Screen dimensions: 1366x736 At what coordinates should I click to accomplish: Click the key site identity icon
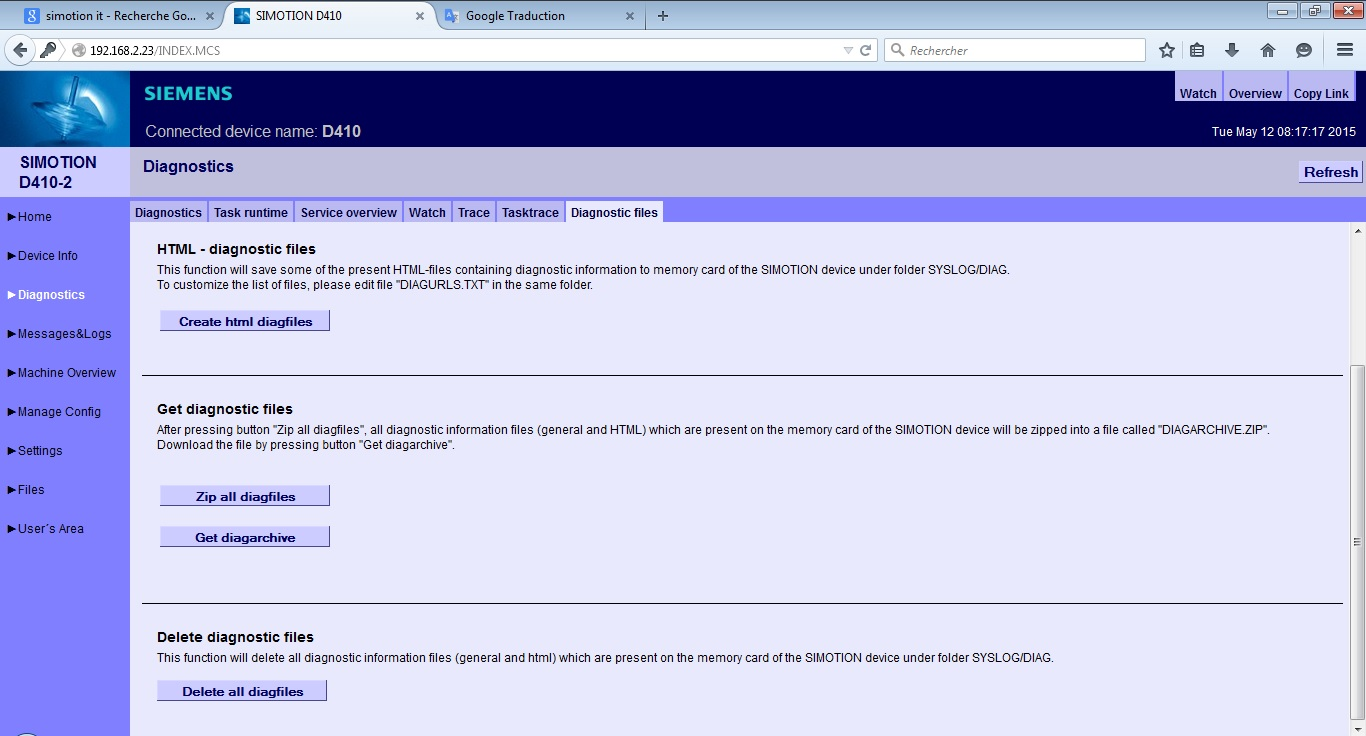pos(48,50)
